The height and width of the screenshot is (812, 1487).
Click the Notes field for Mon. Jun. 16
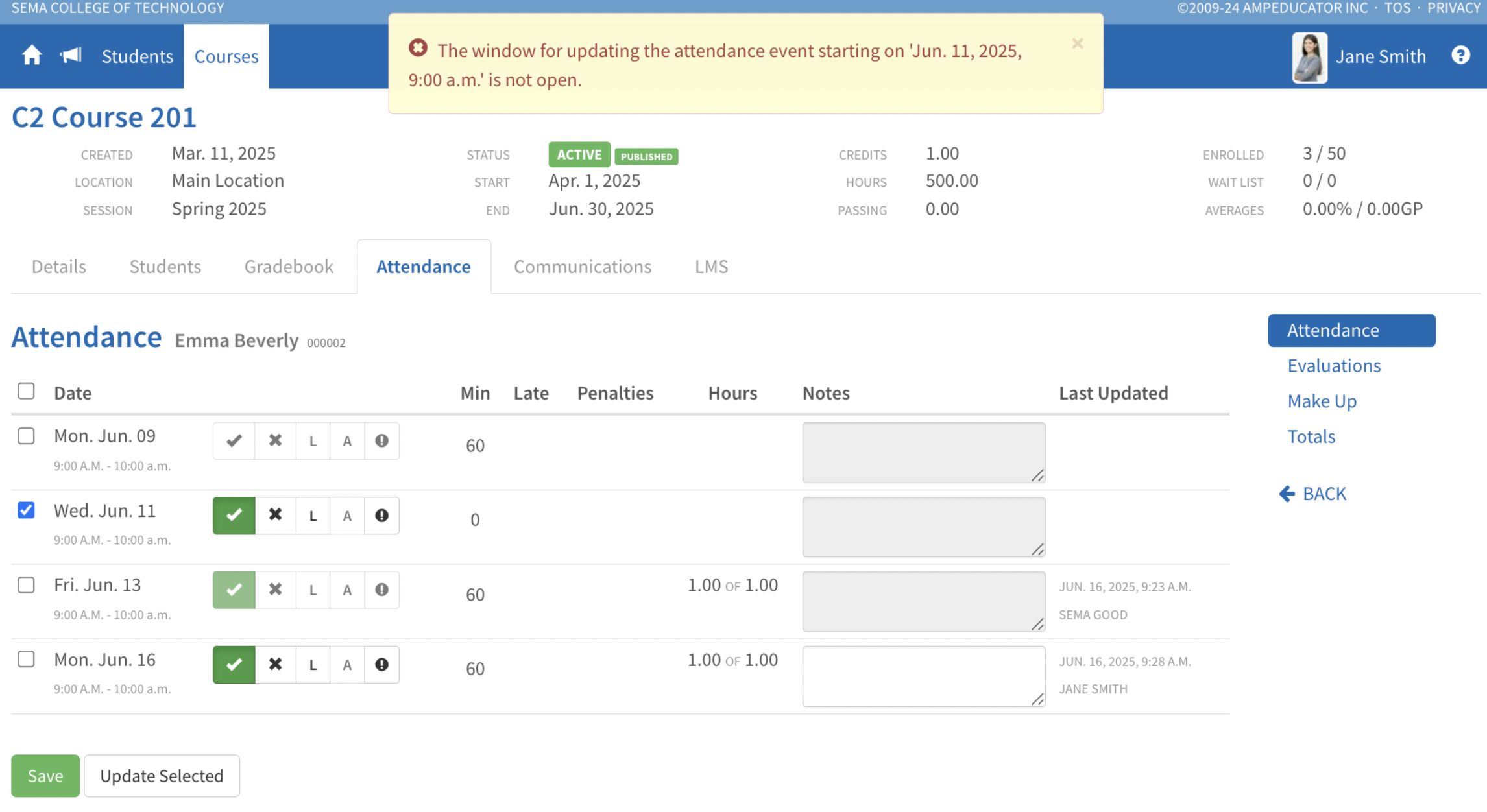(x=923, y=676)
